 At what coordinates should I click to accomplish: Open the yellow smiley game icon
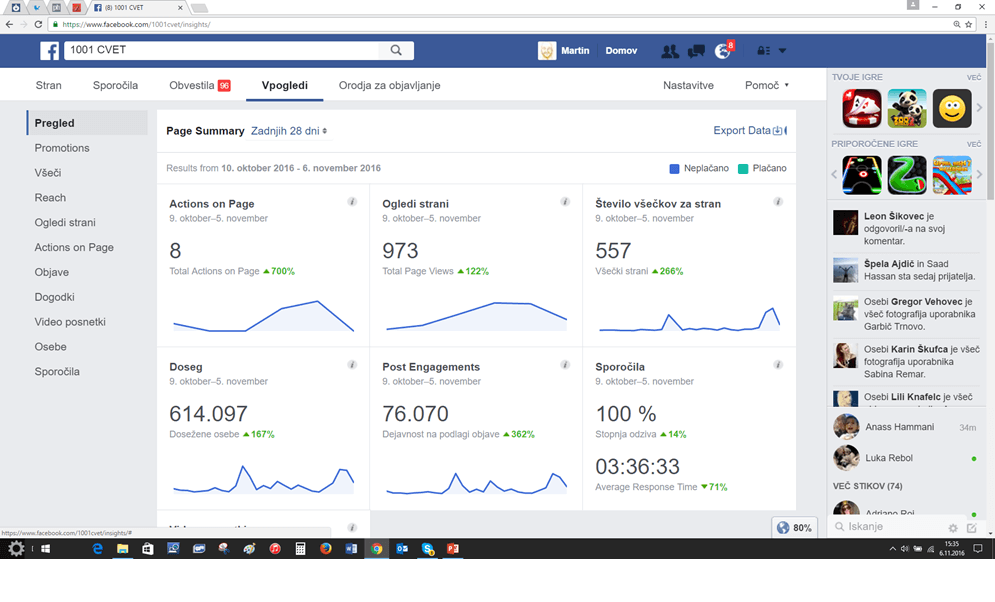(952, 108)
